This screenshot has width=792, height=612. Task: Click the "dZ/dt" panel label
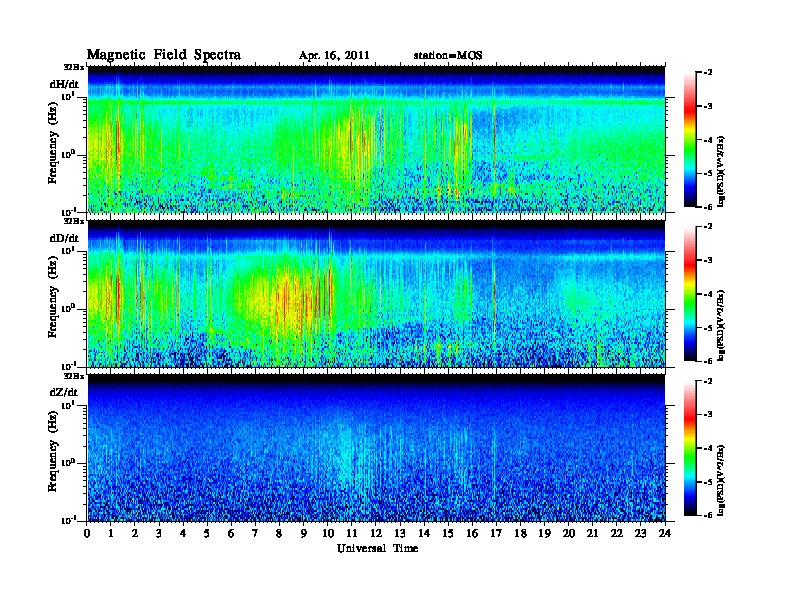click(64, 392)
